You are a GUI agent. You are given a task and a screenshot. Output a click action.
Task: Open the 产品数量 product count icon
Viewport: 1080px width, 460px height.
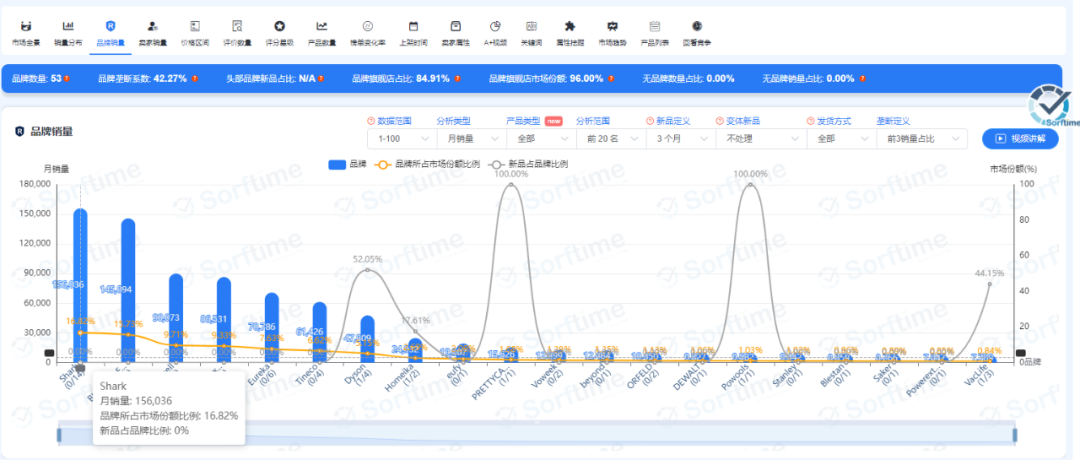pos(322,27)
